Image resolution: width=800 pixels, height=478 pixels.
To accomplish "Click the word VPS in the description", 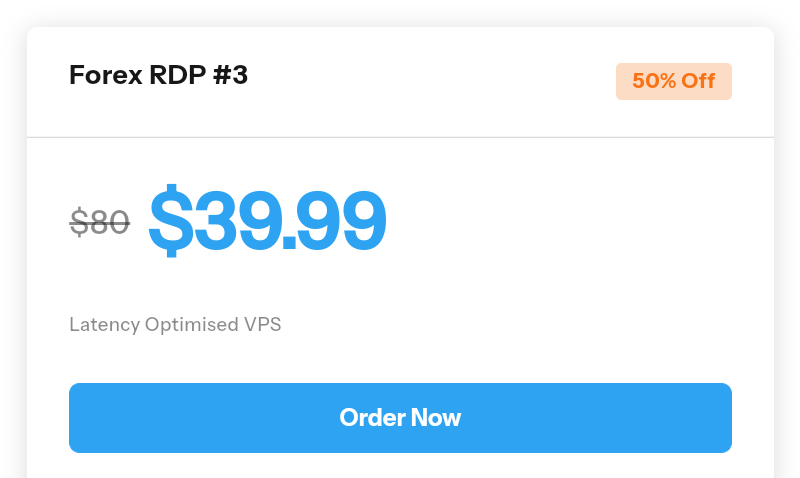I will tap(262, 325).
